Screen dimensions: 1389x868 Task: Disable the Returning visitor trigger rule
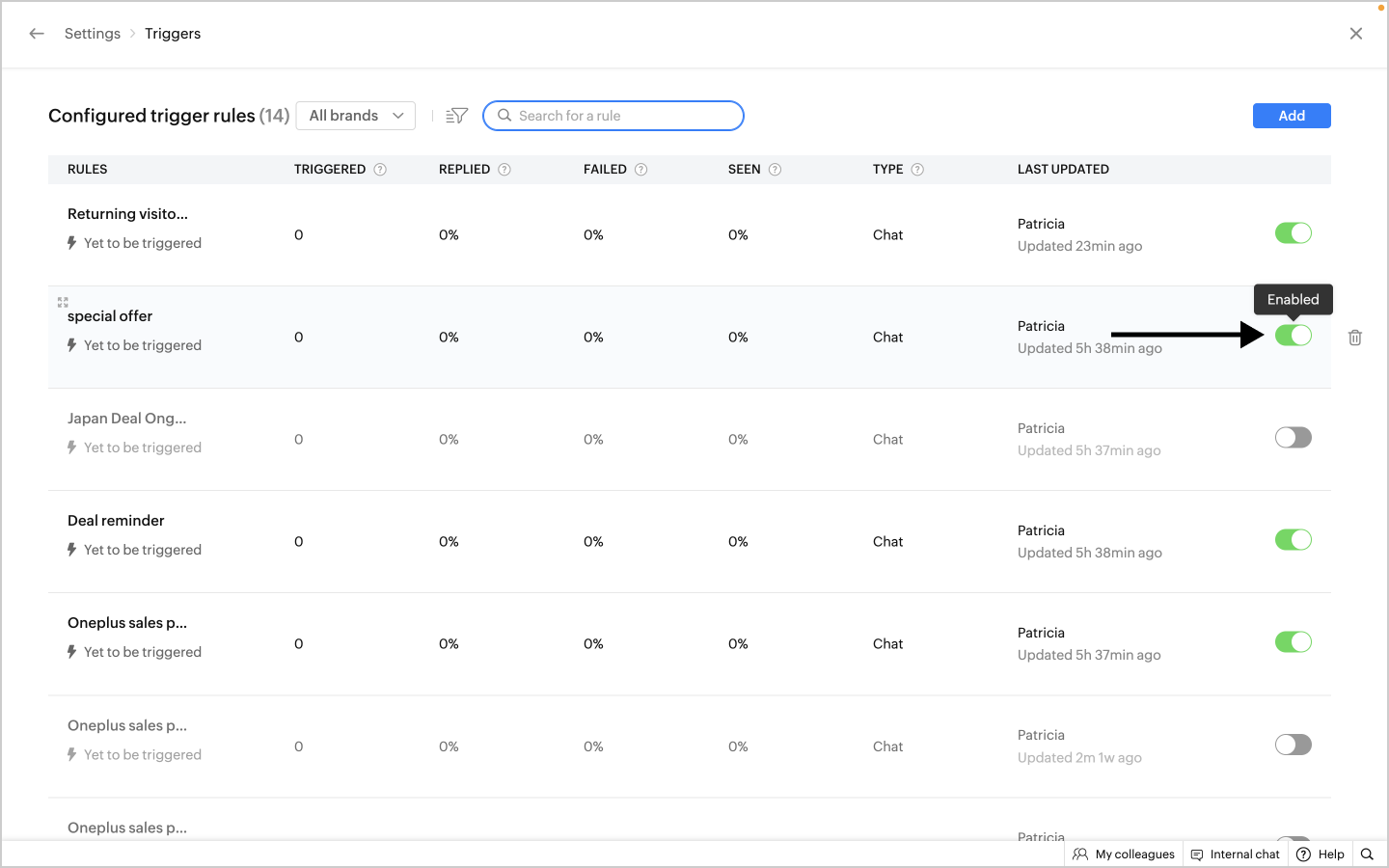[x=1293, y=233]
